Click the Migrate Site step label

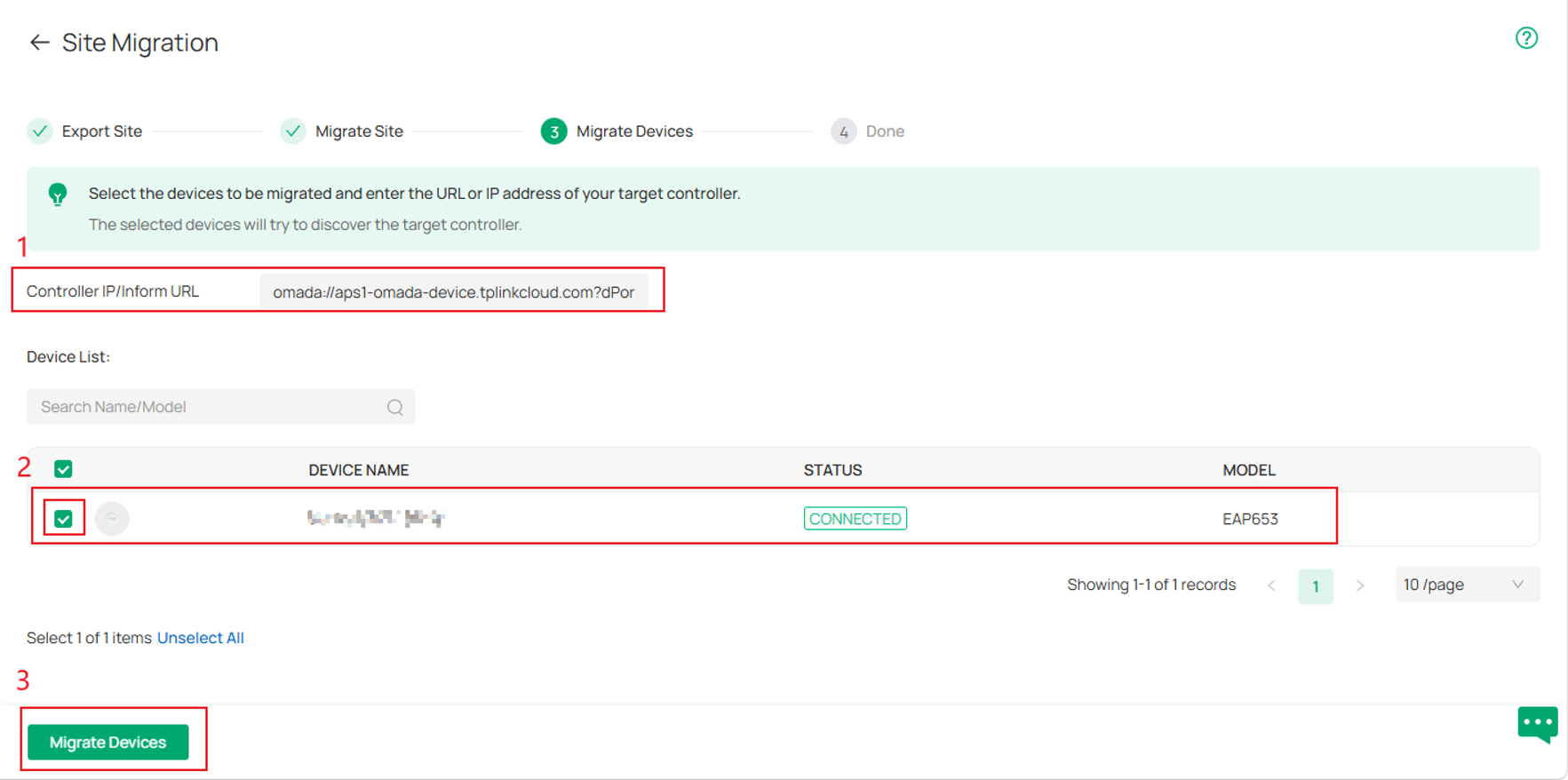click(359, 131)
